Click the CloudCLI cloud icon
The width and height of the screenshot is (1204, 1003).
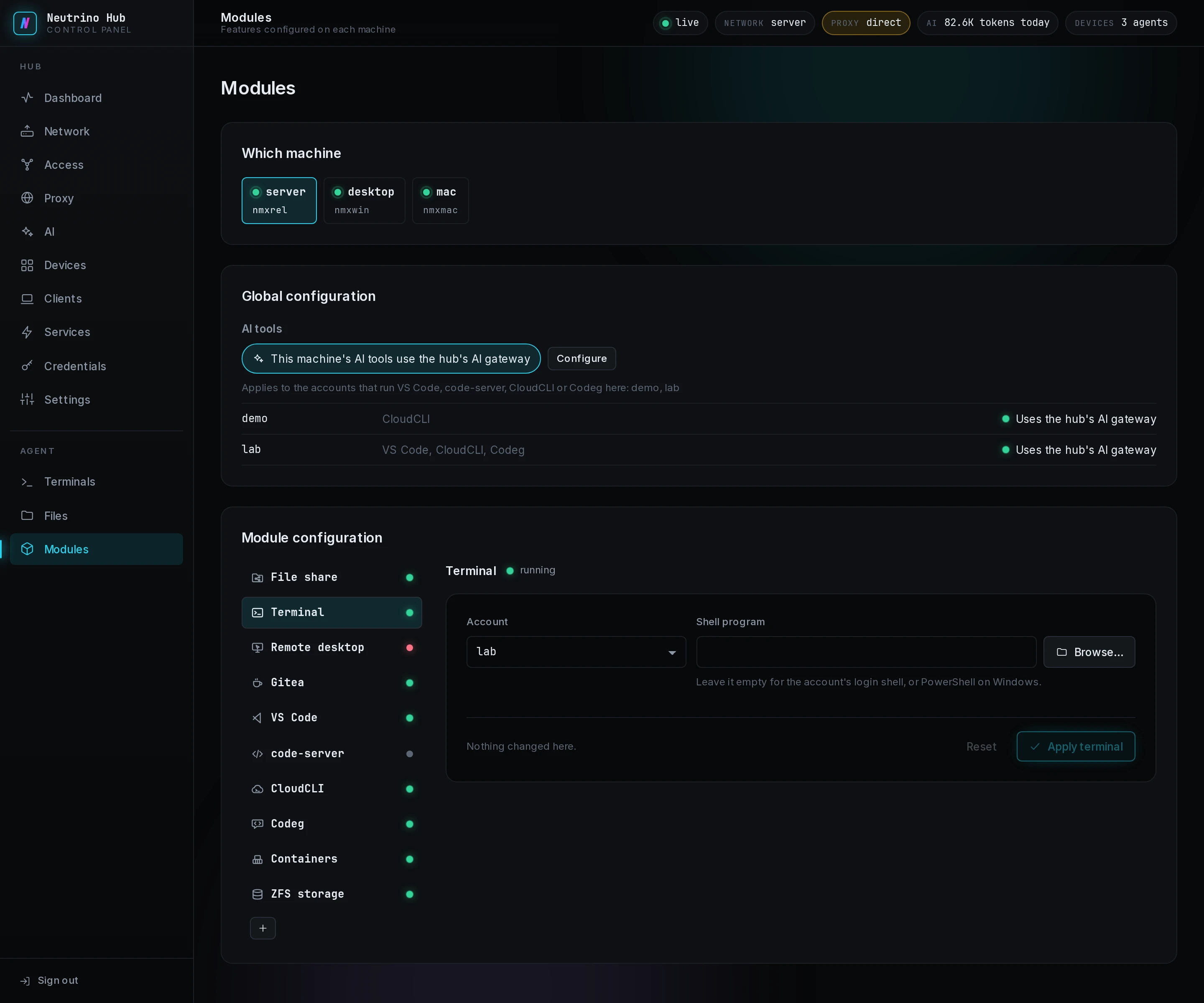[x=258, y=789]
